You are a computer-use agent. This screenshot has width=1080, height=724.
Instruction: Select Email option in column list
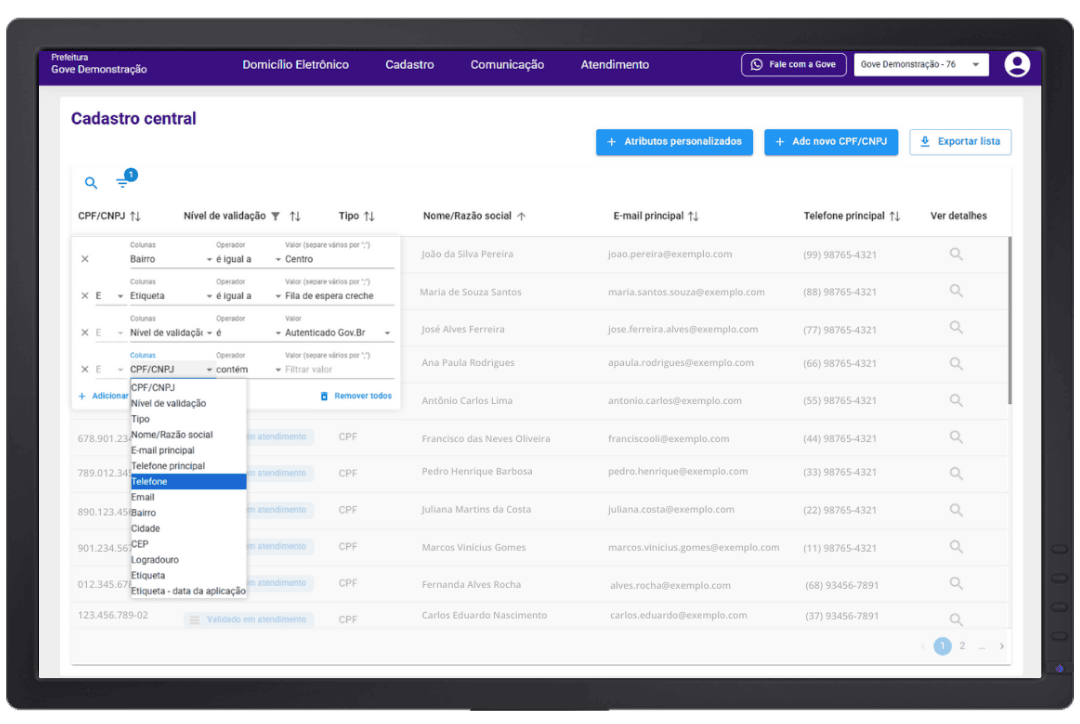188,497
